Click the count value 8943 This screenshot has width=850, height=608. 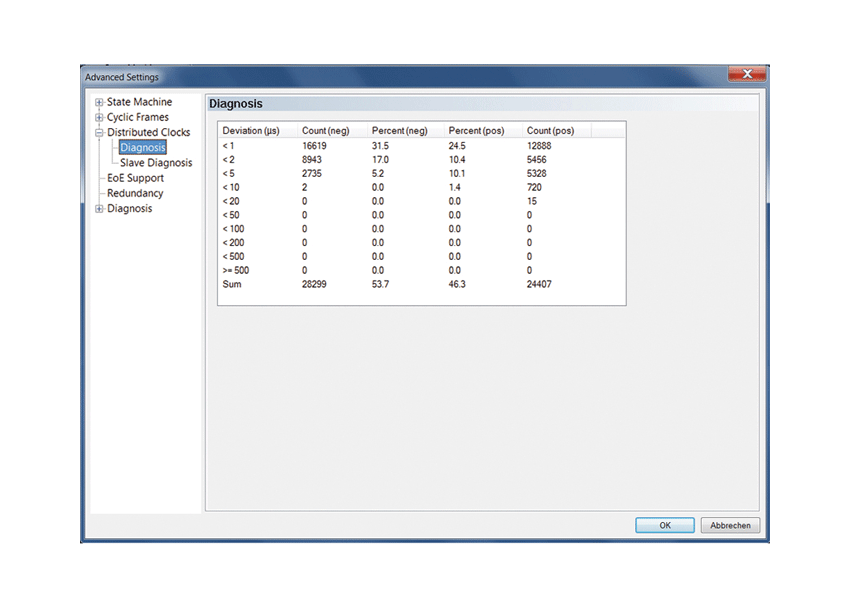312,160
